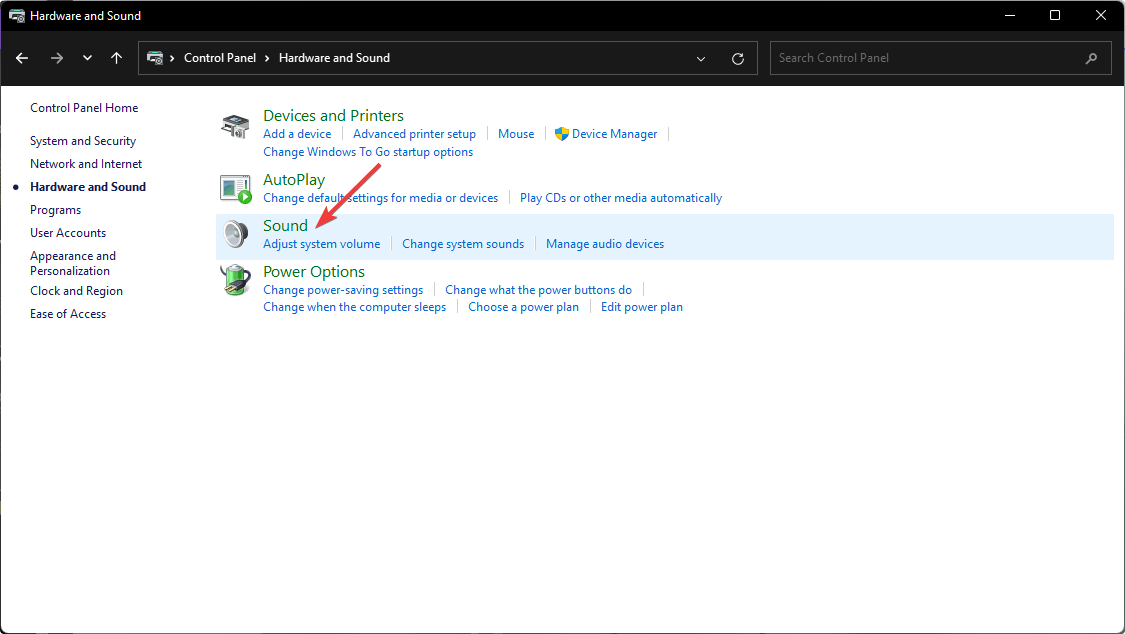Select Hardware and Sound in sidebar

(88, 186)
